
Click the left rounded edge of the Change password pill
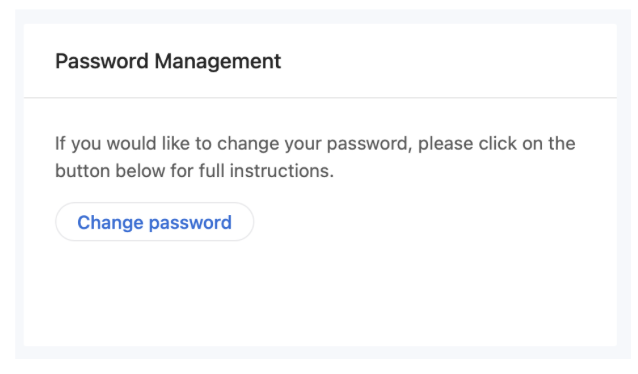tap(60, 222)
